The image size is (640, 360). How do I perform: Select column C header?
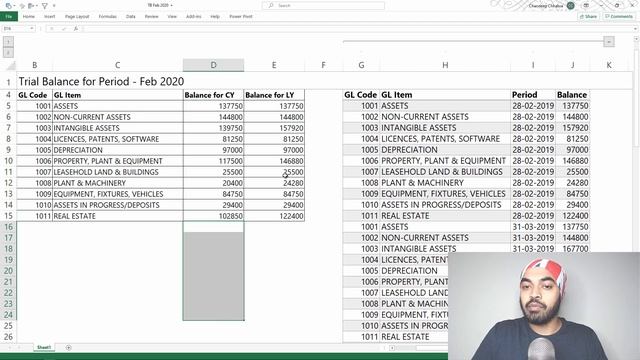[x=118, y=65]
